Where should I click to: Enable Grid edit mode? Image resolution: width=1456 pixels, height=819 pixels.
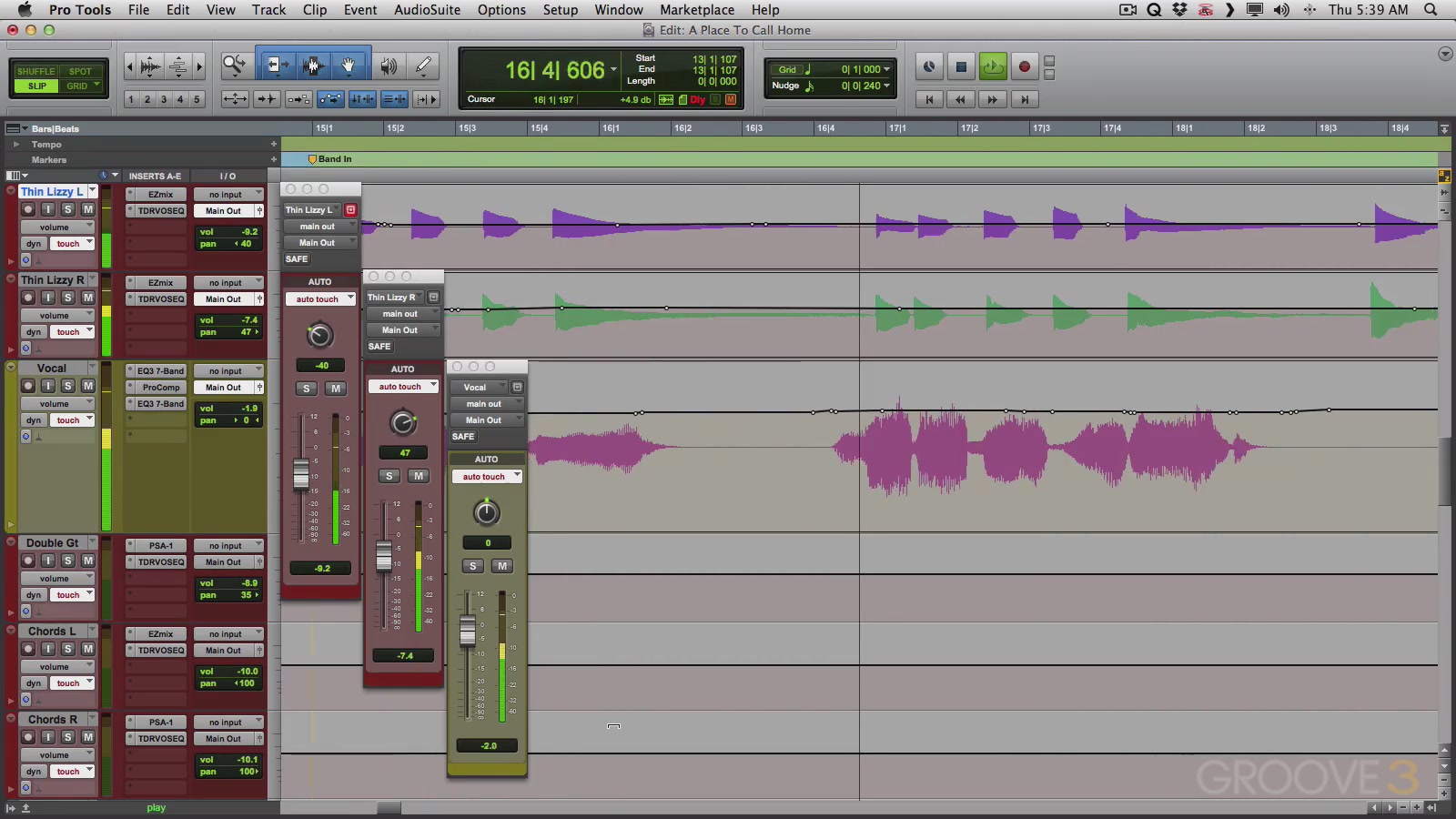tap(80, 86)
